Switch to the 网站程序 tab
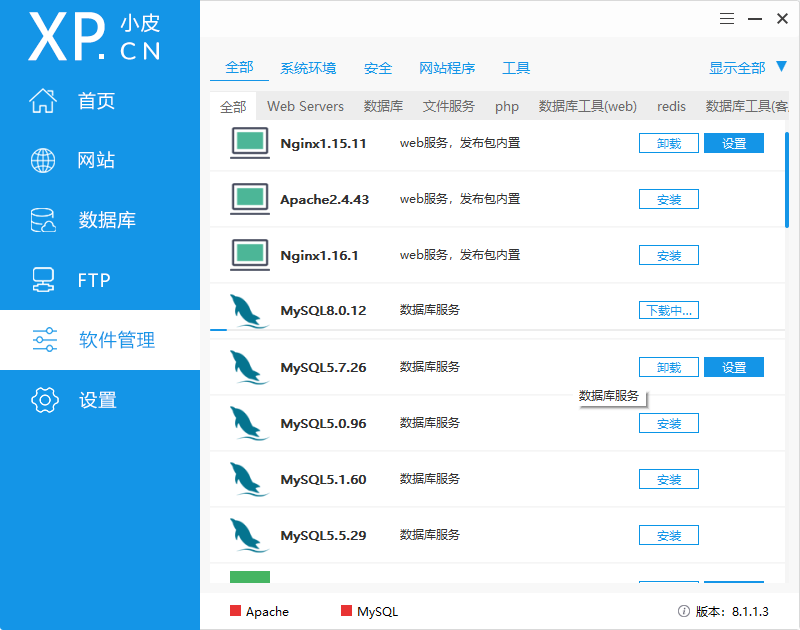The width and height of the screenshot is (800, 630). coord(447,68)
